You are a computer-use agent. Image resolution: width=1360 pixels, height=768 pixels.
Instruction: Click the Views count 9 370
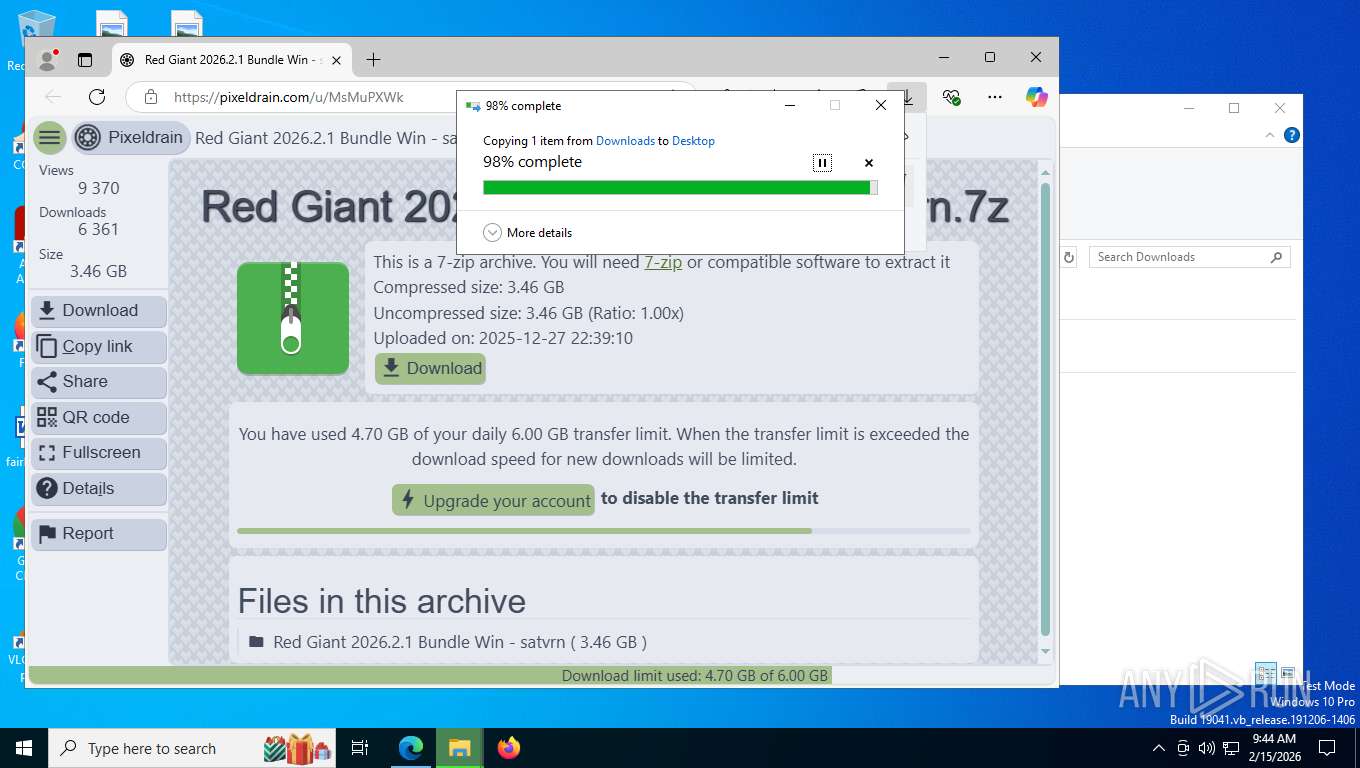coord(99,188)
